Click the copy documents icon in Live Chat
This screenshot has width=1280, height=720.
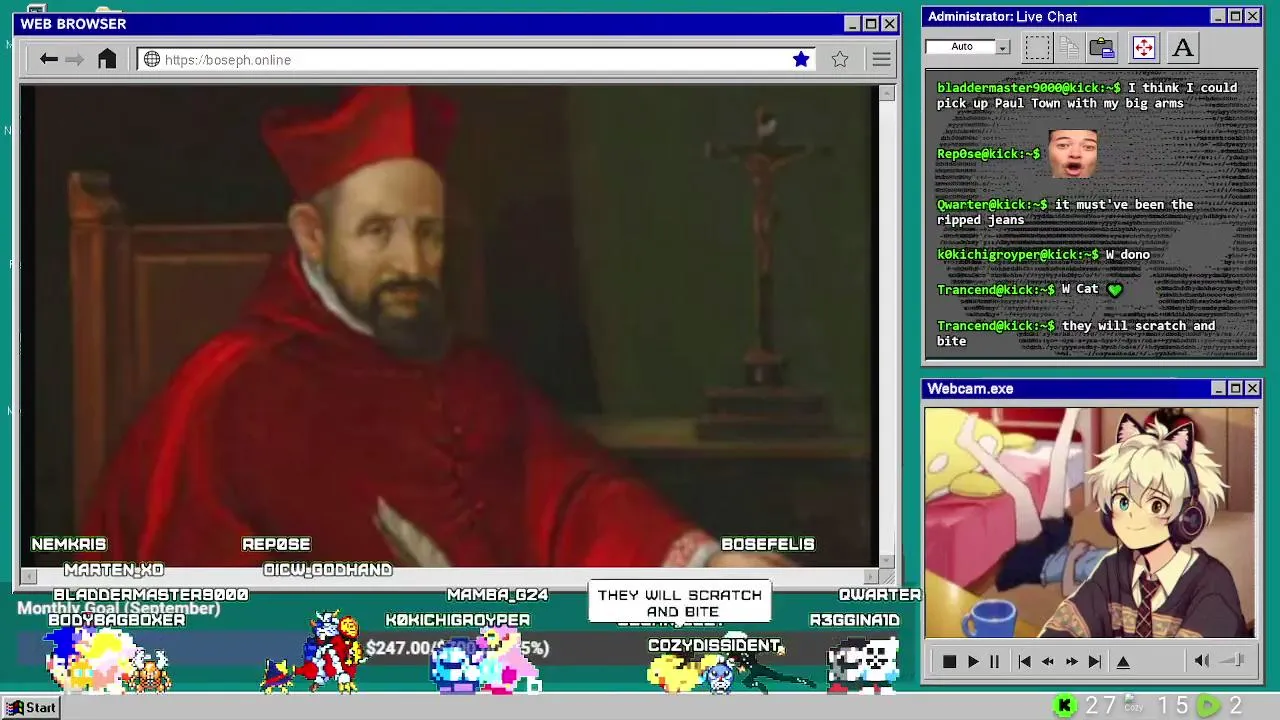pos(1069,47)
